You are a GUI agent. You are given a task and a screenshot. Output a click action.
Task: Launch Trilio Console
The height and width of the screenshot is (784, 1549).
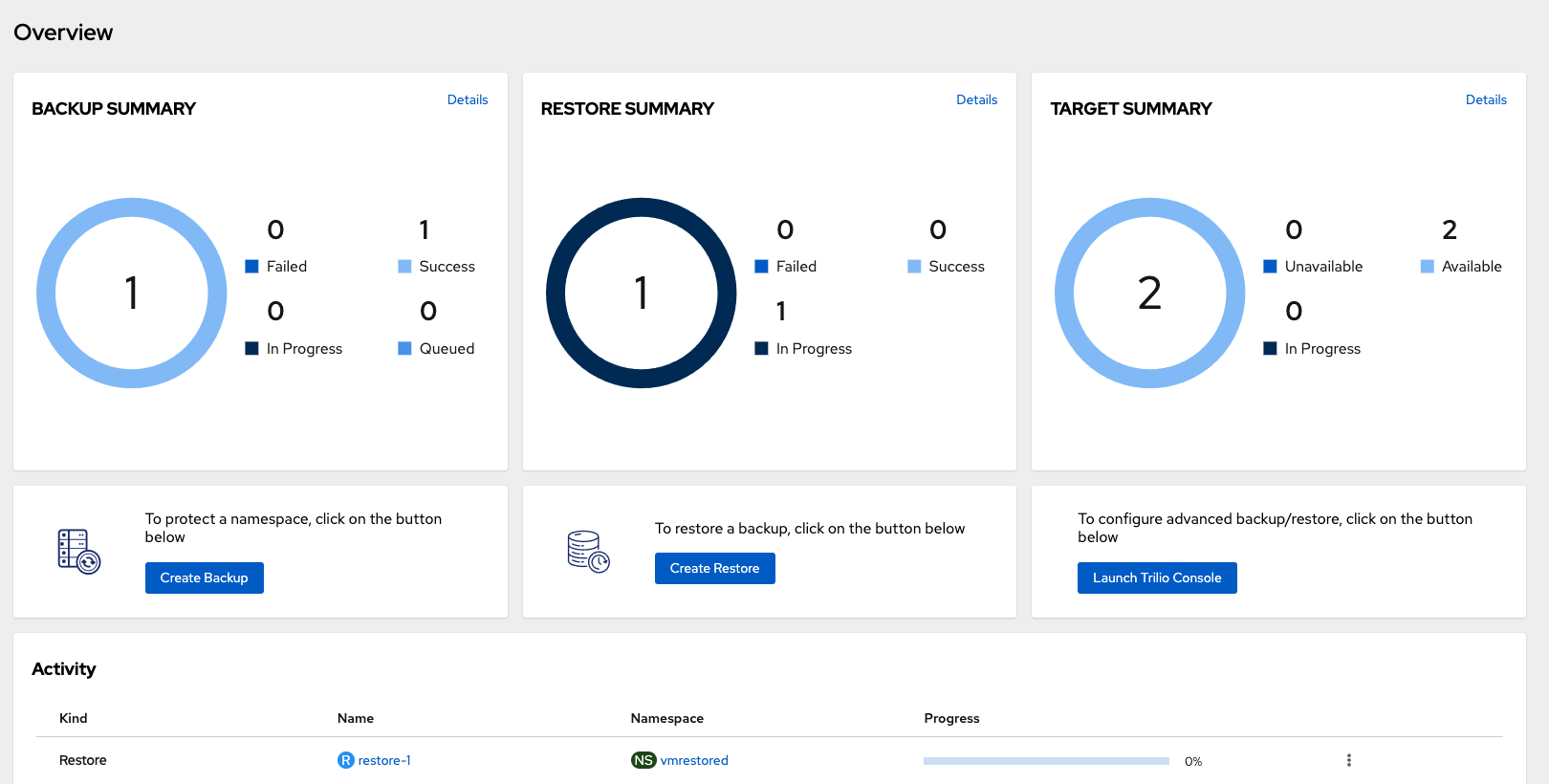click(1157, 577)
